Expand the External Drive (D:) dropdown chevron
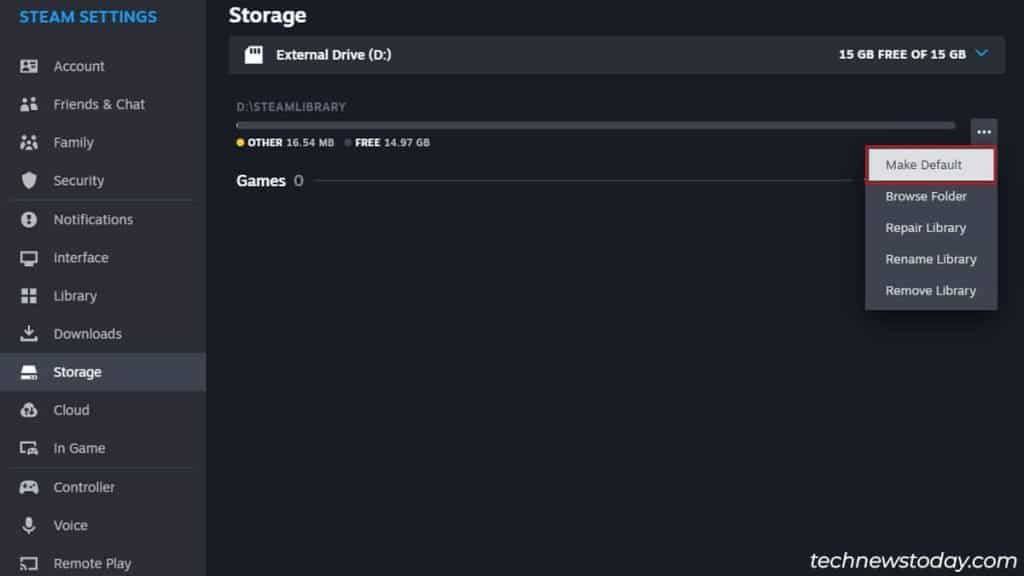1024x576 pixels. [x=981, y=54]
